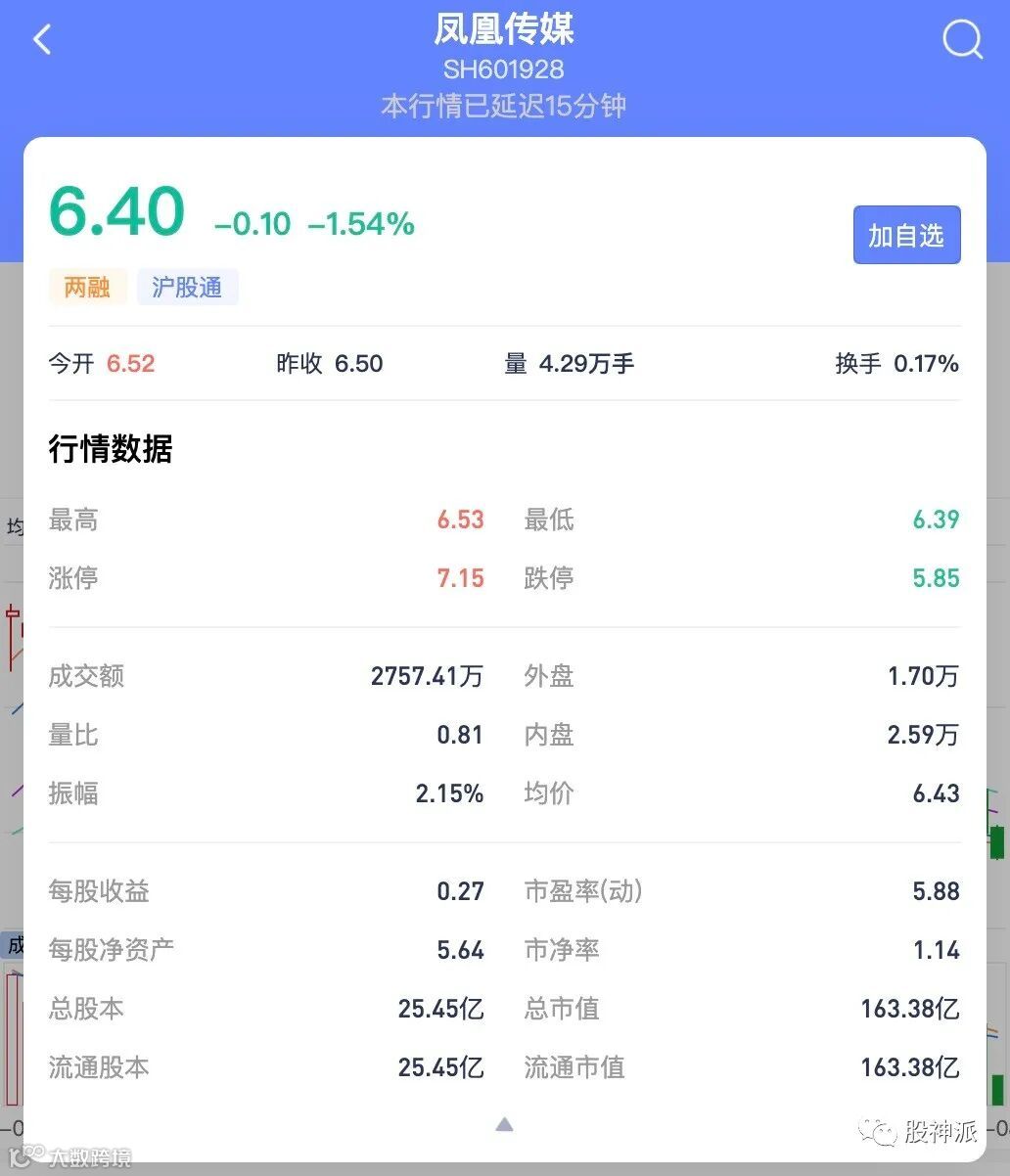
Task: Select the 两融 tag
Action: [x=88, y=288]
